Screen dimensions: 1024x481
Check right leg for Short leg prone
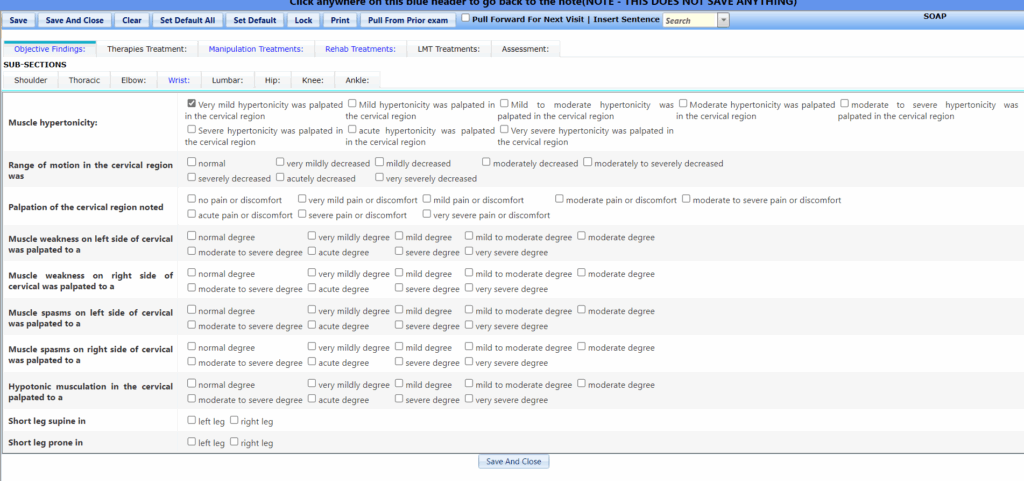234,442
